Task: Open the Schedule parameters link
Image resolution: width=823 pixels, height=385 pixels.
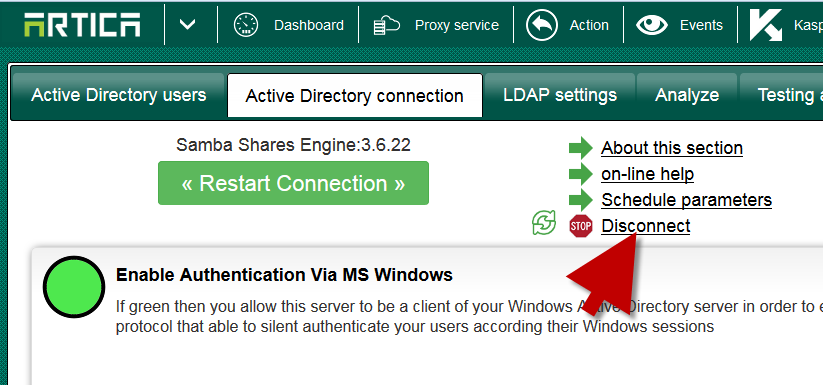Action: [687, 200]
